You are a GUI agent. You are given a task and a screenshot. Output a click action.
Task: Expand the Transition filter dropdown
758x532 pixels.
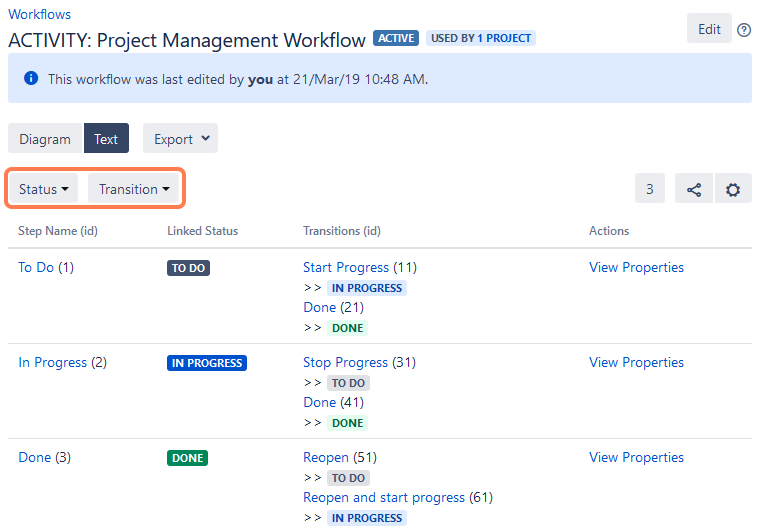click(134, 189)
